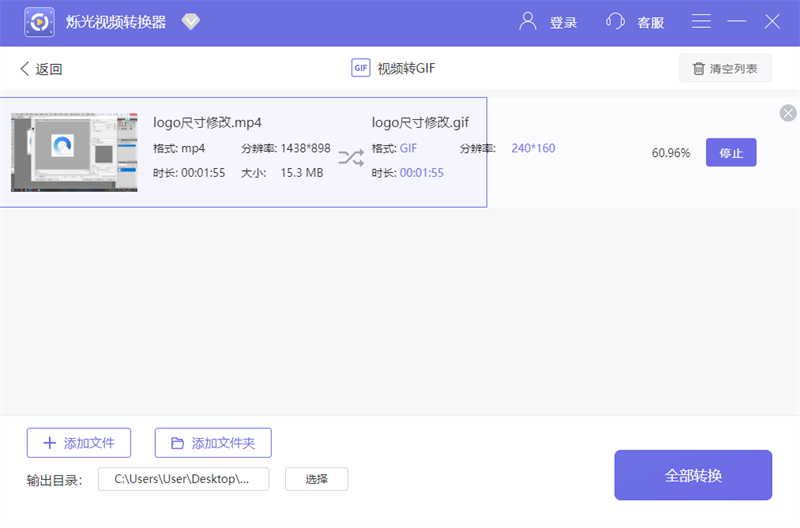Add a folder with 添加文件夹 button

(x=213, y=443)
